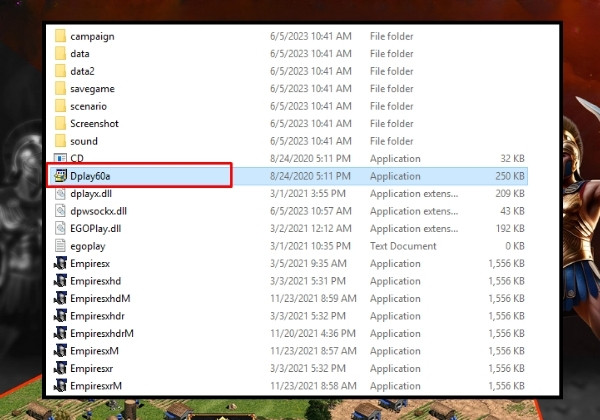Click the date '6/5/2023 10:57 AM'
The width and height of the screenshot is (600, 420).
click(311, 211)
